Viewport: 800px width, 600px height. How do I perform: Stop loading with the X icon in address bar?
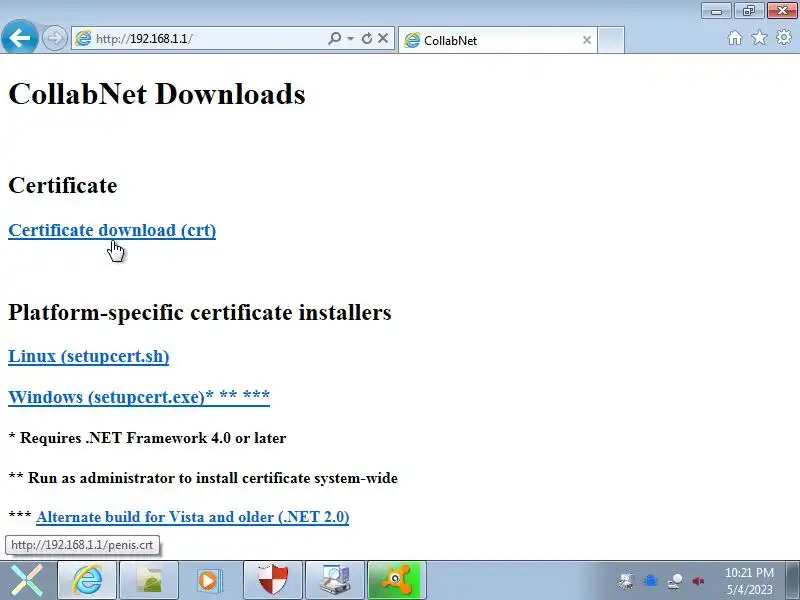click(383, 38)
